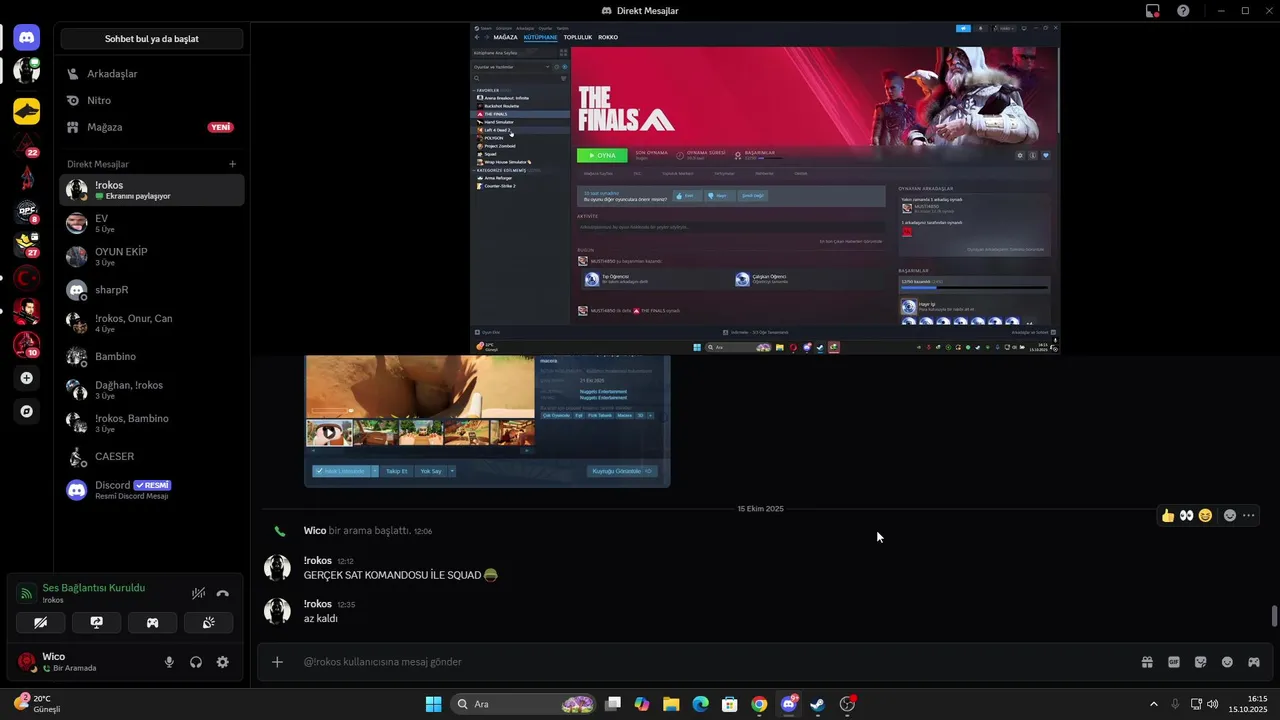Toggle noise suppression in voice panel
Screen dimensions: 1280x720
point(199,593)
